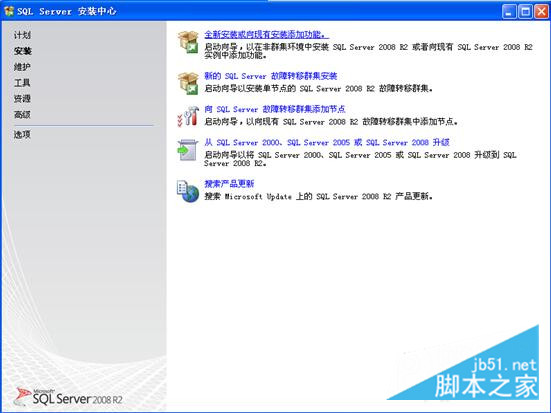Click the search product updates globe icon

188,191
